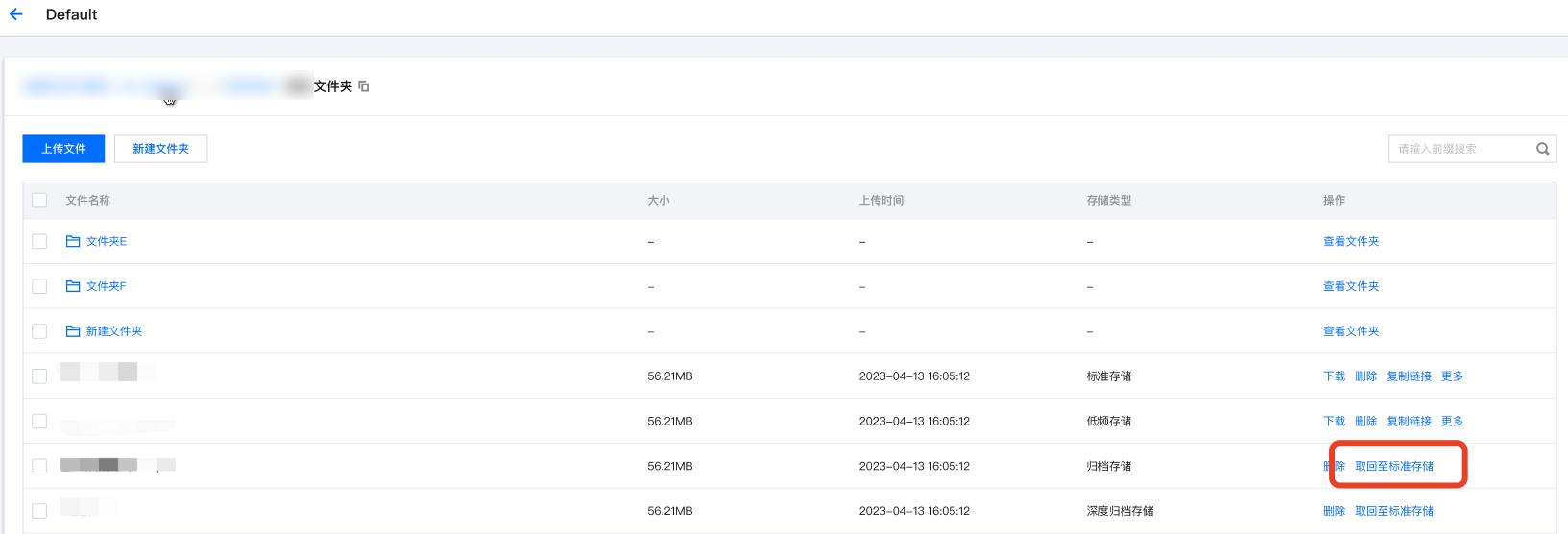This screenshot has height=534, width=1568.
Task: Click the copy path icon
Action: tap(364, 86)
